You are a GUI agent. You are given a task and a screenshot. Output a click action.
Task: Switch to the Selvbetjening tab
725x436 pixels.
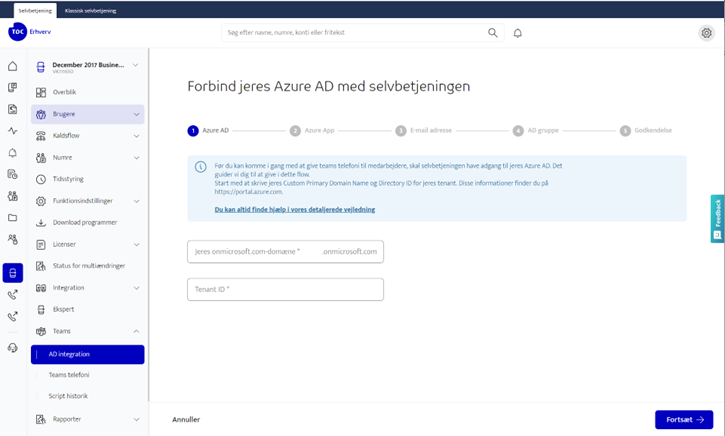35,11
